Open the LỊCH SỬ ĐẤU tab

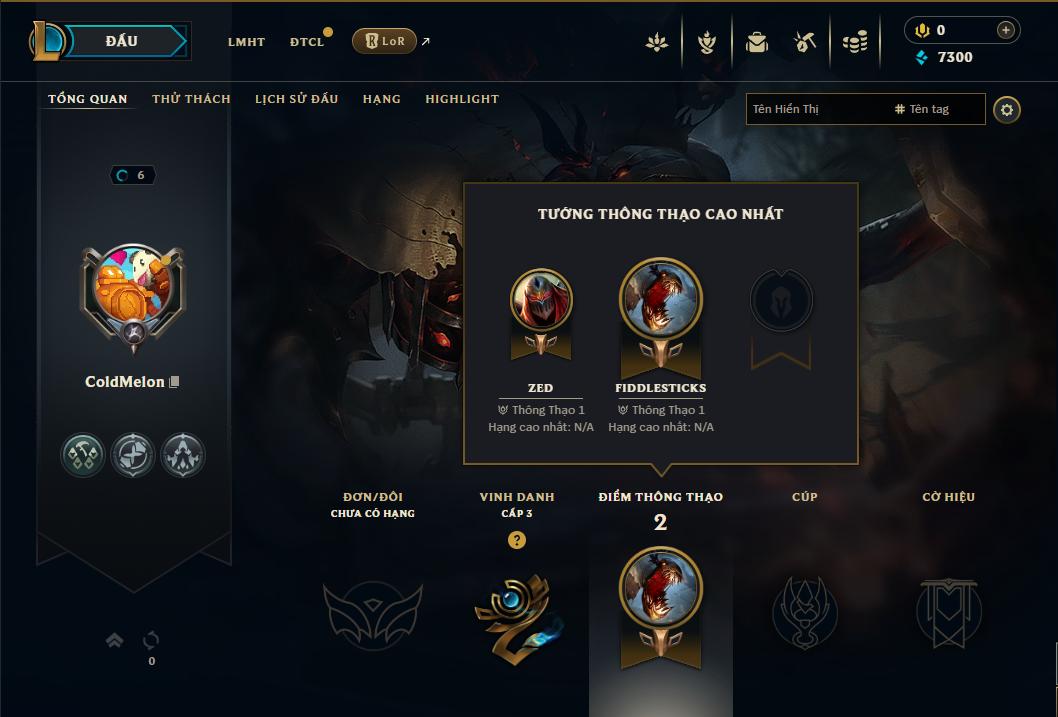(x=296, y=99)
